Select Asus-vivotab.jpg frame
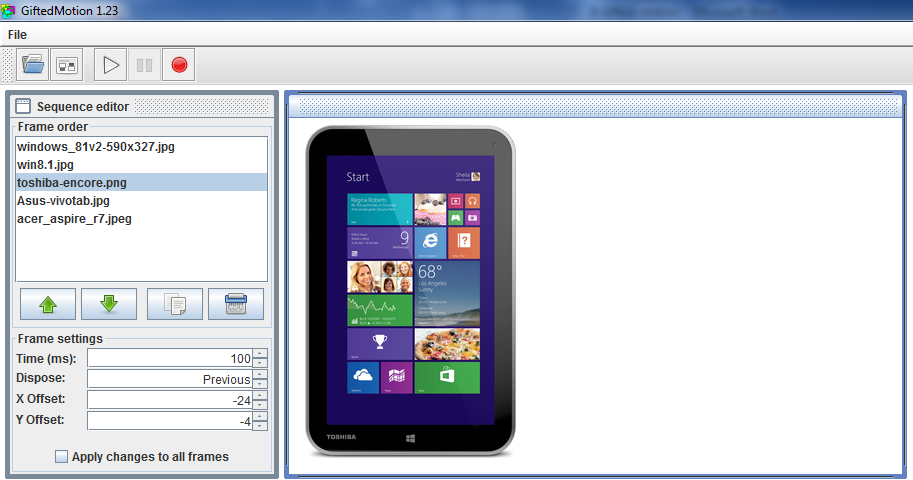The height and width of the screenshot is (480, 913). click(x=141, y=201)
